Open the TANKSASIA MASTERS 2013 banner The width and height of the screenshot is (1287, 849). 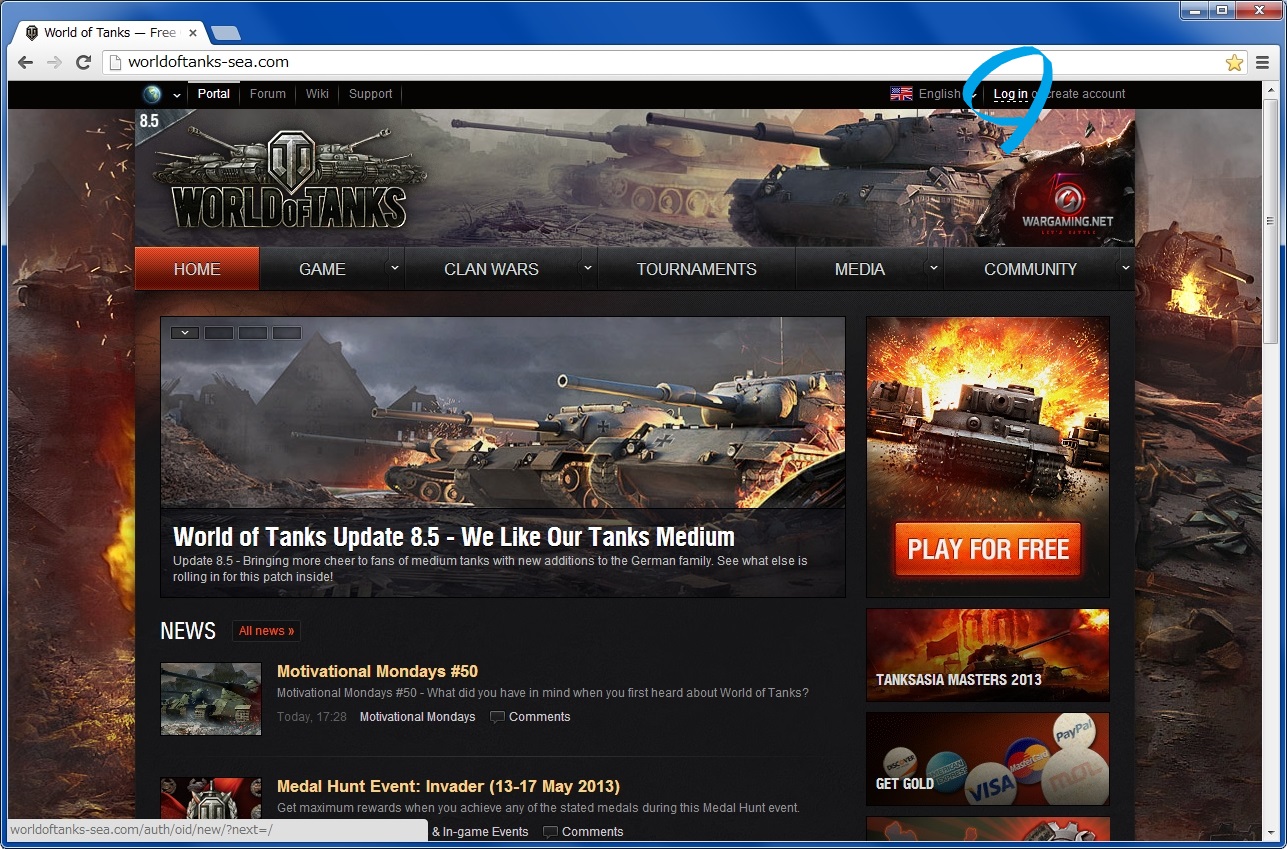(x=988, y=655)
